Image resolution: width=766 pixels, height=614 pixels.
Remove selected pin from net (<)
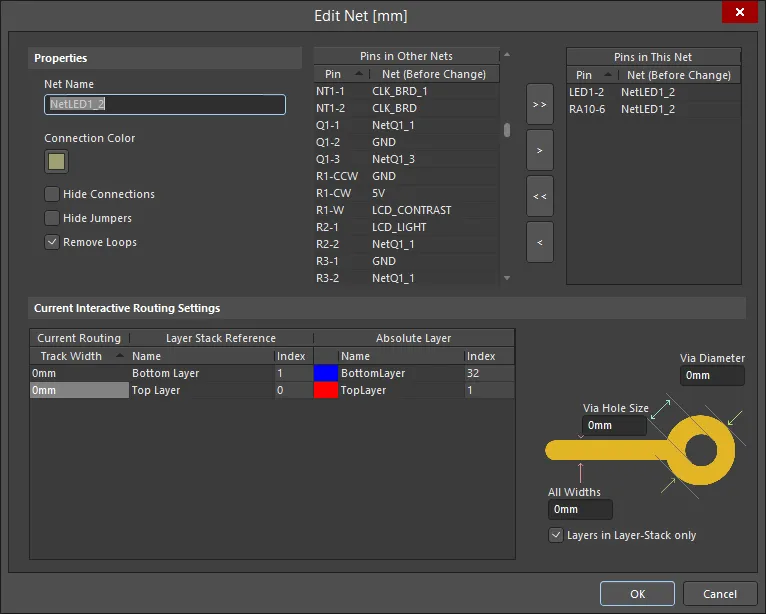point(540,242)
